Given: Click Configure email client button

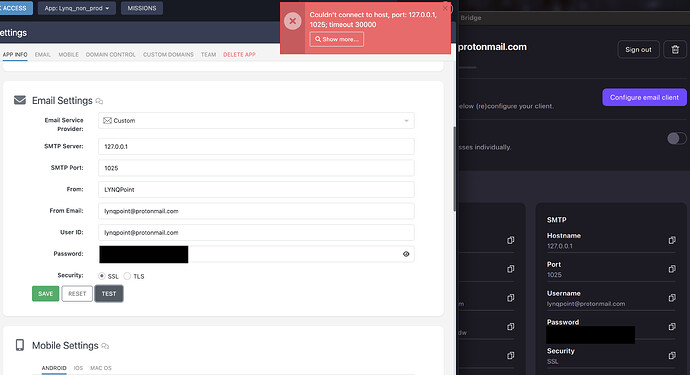Looking at the screenshot, I should click(644, 97).
